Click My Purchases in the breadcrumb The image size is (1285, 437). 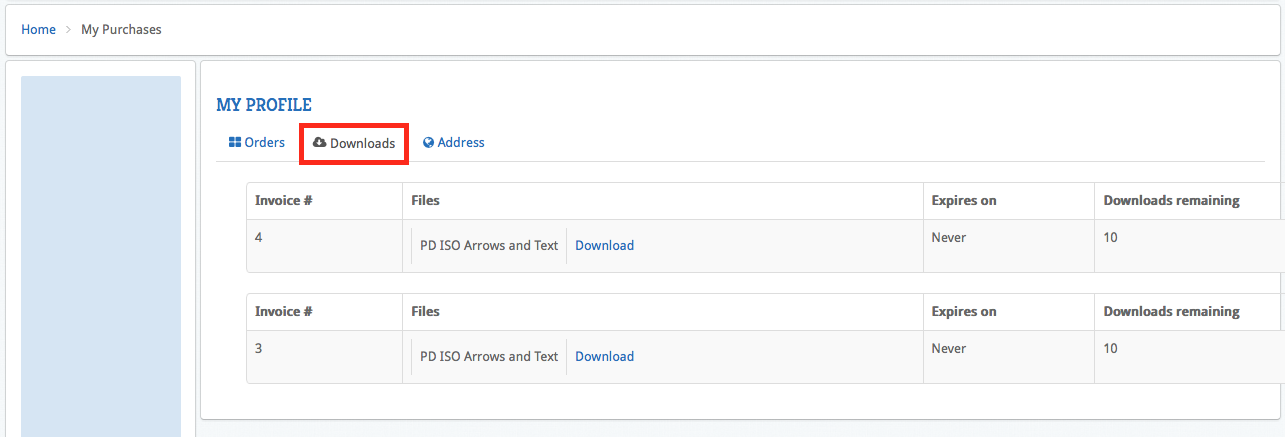tap(121, 30)
